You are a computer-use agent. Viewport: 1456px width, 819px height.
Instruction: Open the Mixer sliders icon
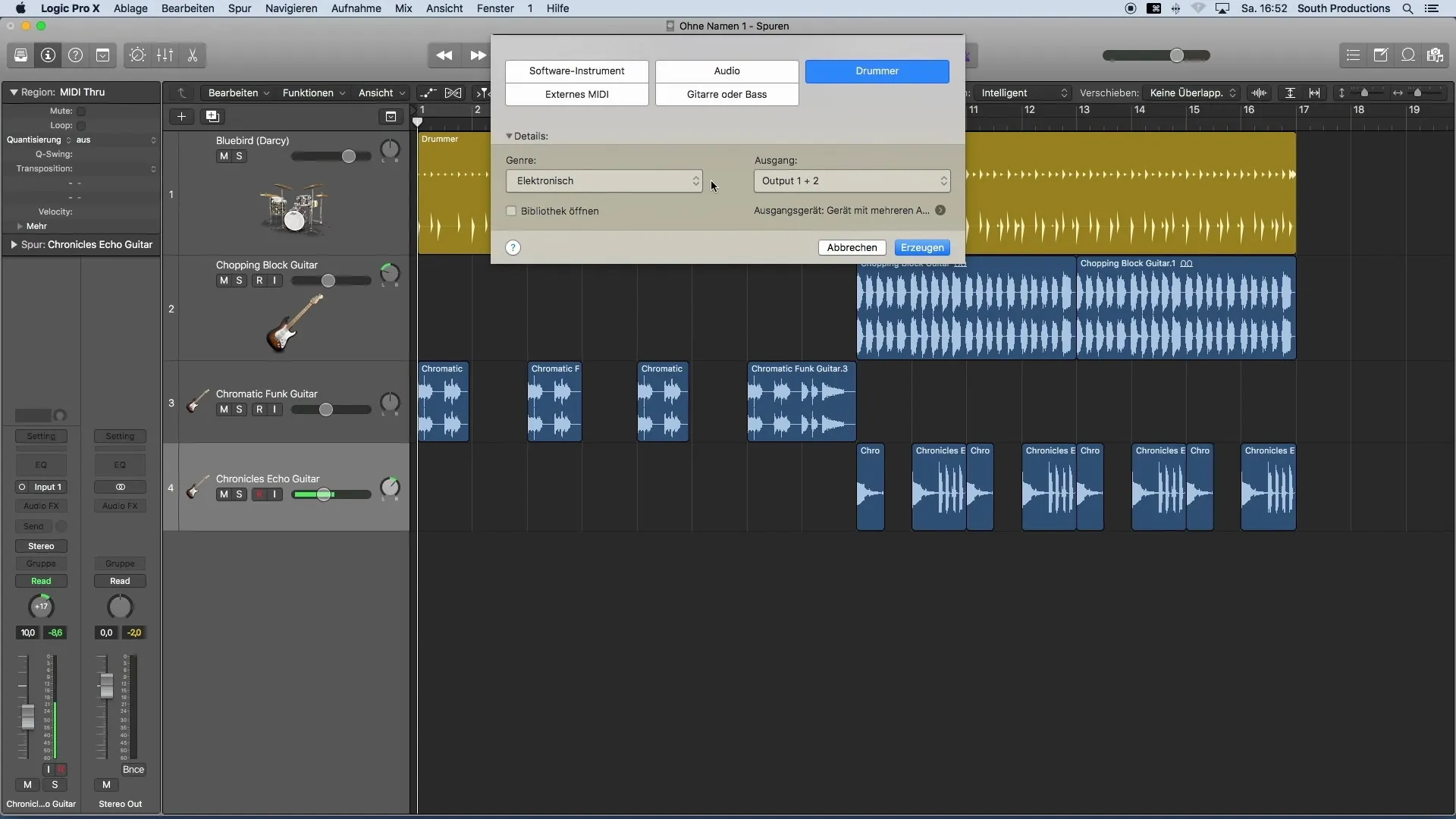click(x=165, y=55)
